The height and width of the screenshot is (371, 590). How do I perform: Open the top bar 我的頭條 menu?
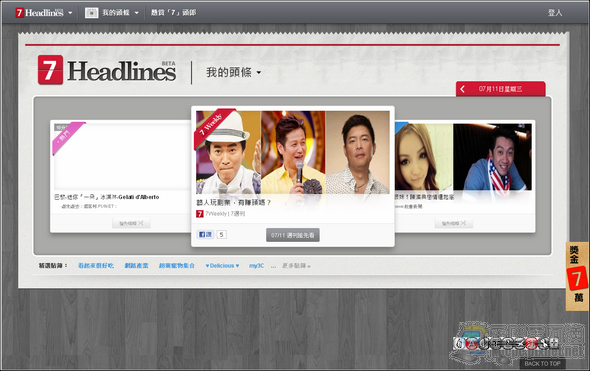(116, 13)
